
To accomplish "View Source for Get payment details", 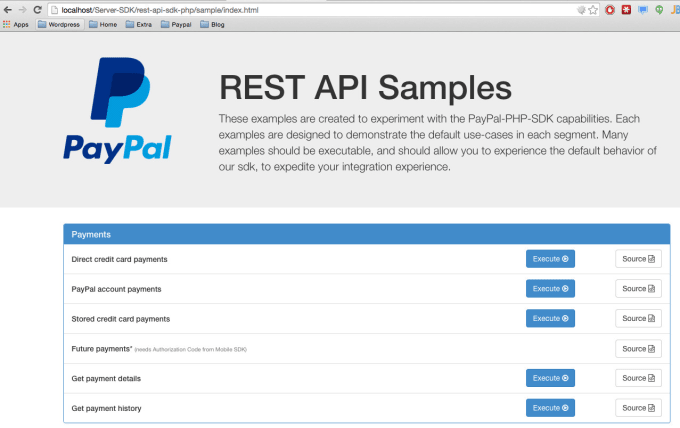I will click(638, 378).
